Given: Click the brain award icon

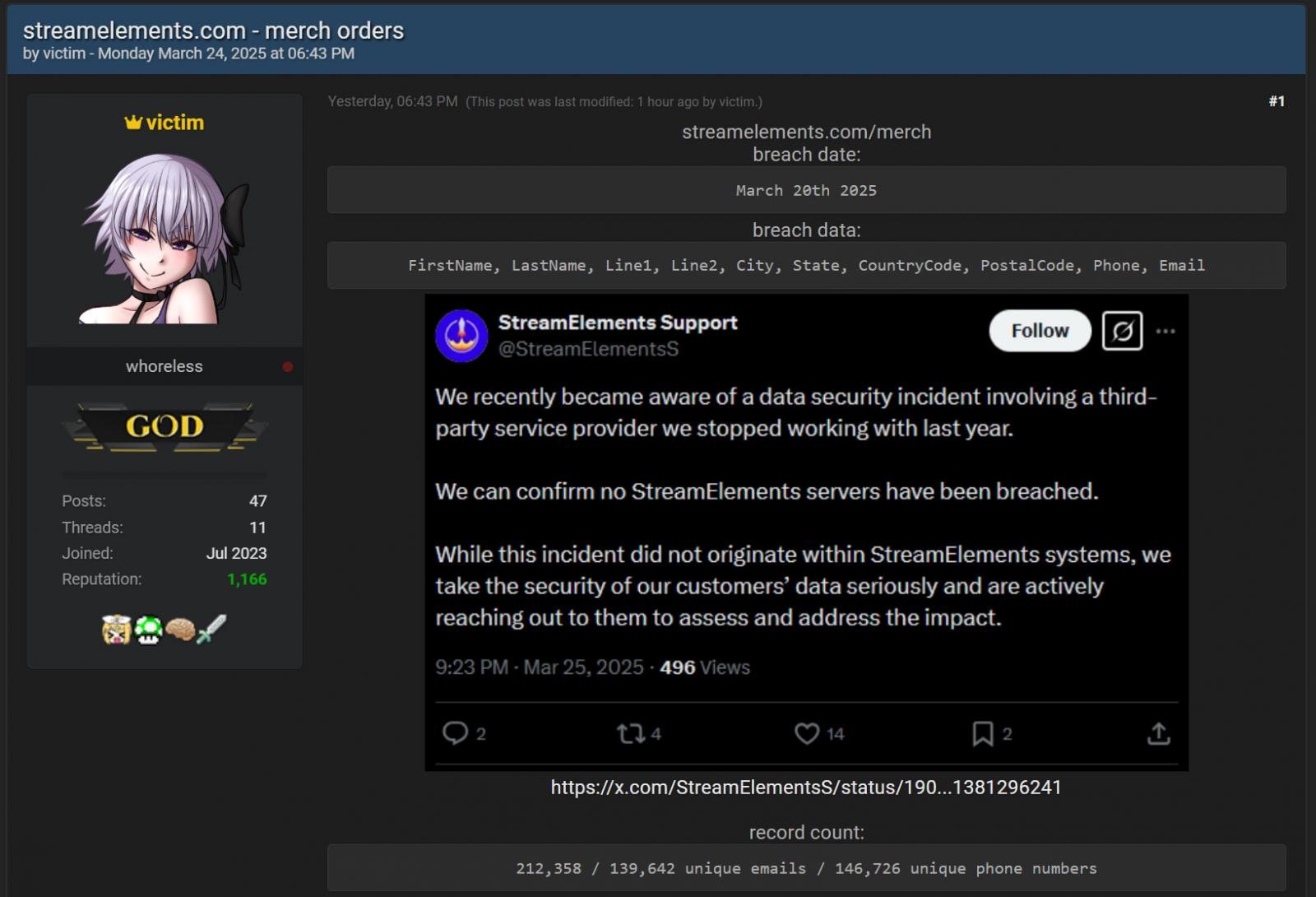Looking at the screenshot, I should click(x=180, y=630).
